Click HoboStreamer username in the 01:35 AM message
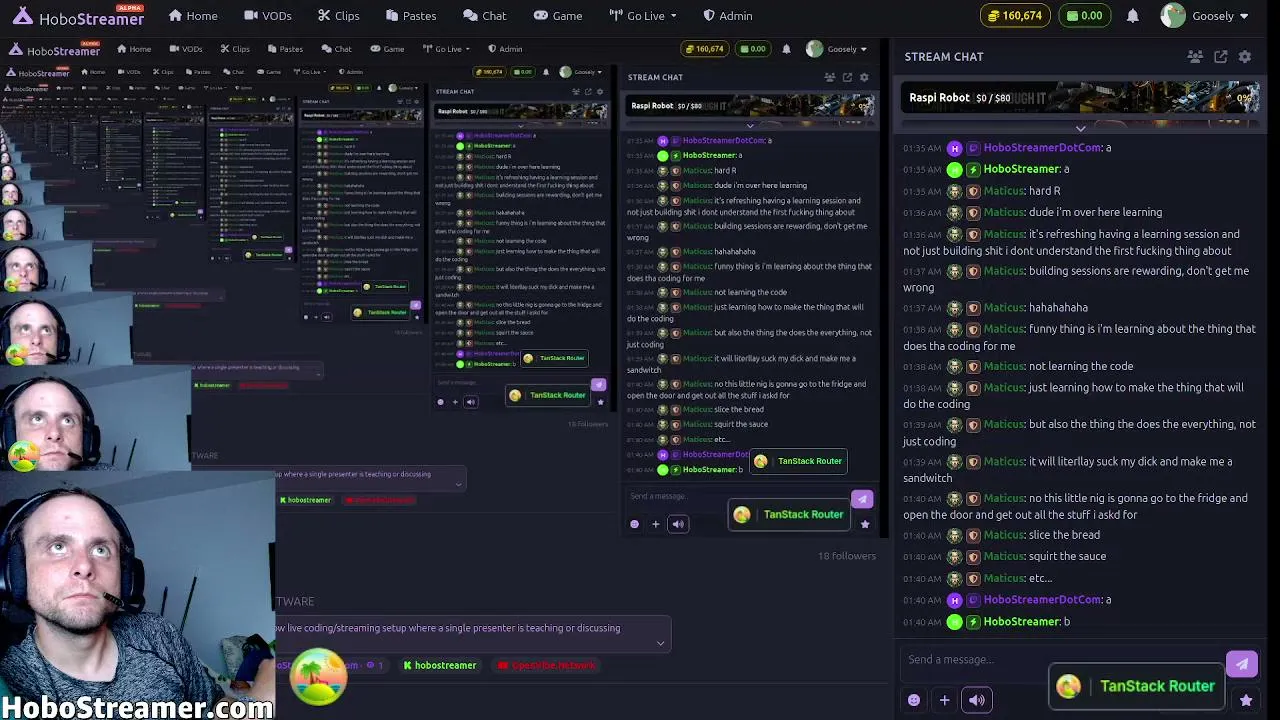 [x=1022, y=169]
